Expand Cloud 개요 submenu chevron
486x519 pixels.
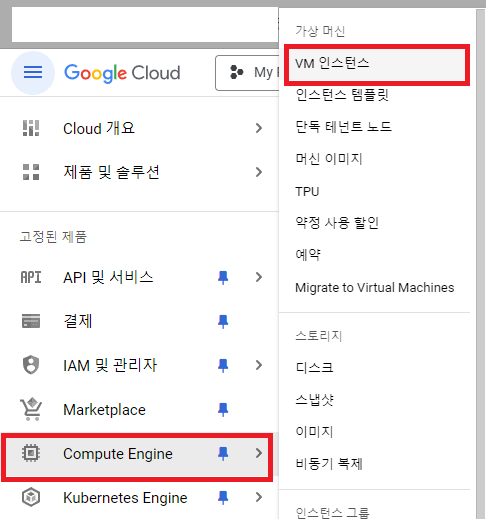click(259, 128)
